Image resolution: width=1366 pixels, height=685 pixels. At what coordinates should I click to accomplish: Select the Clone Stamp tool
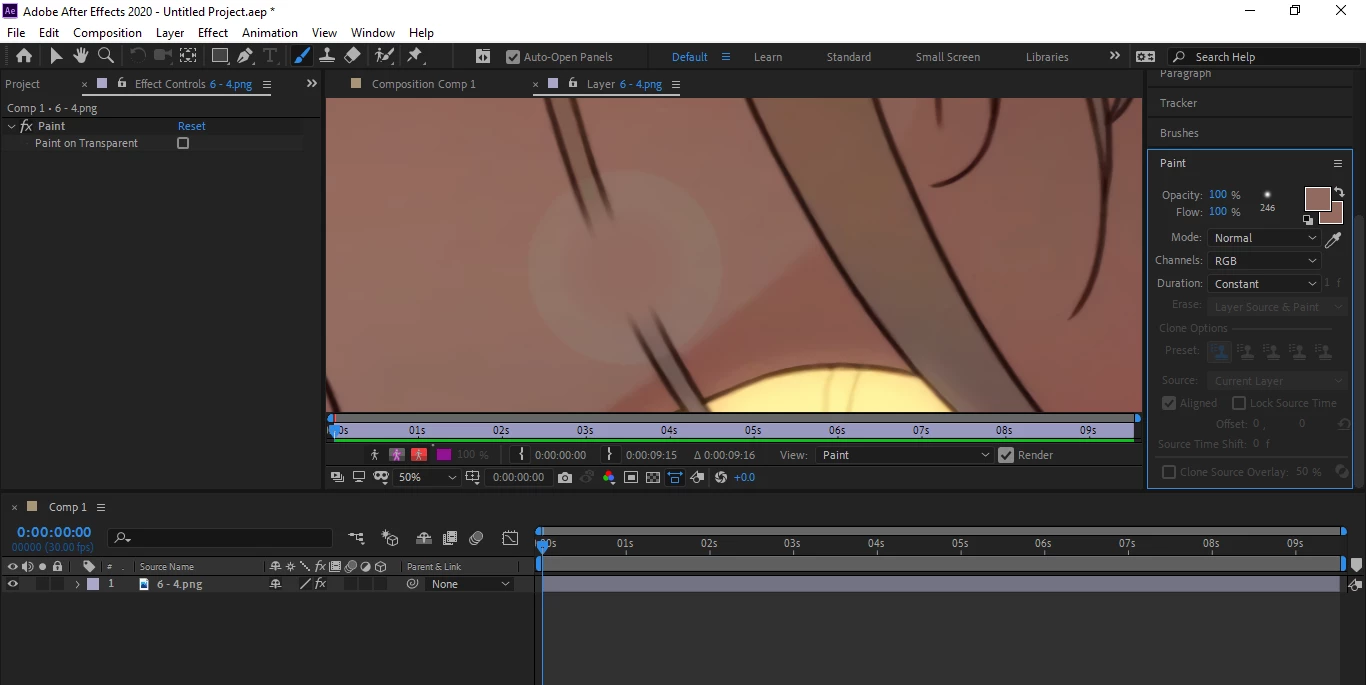point(326,56)
